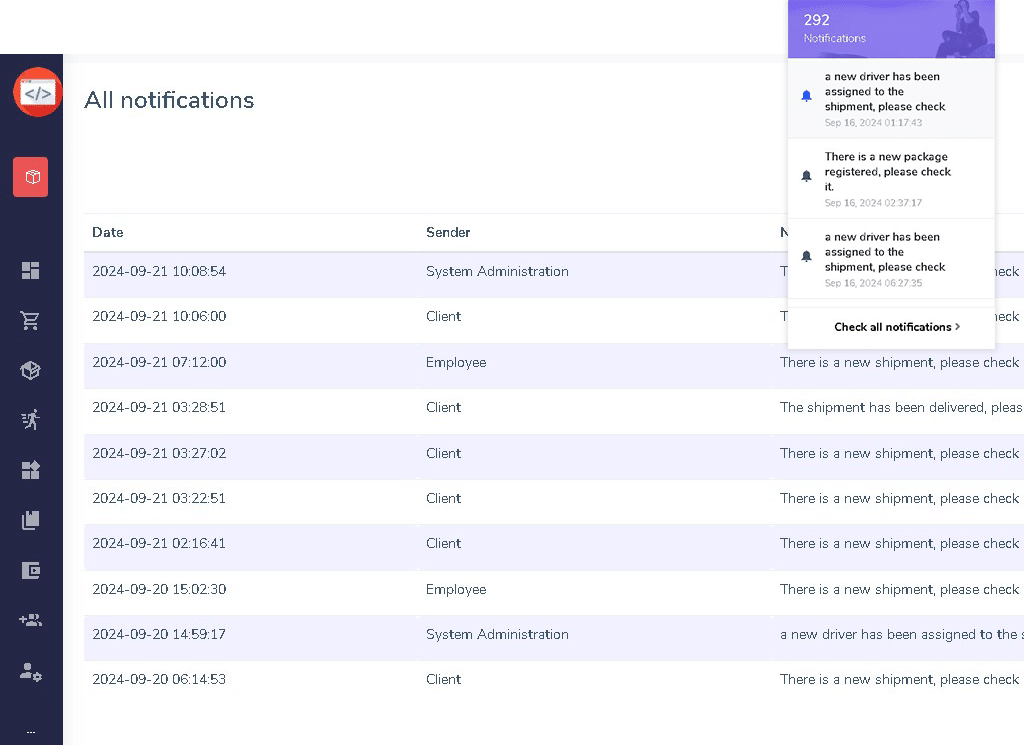Click the running person sidebar icon
The height and width of the screenshot is (745, 1024).
[31, 420]
